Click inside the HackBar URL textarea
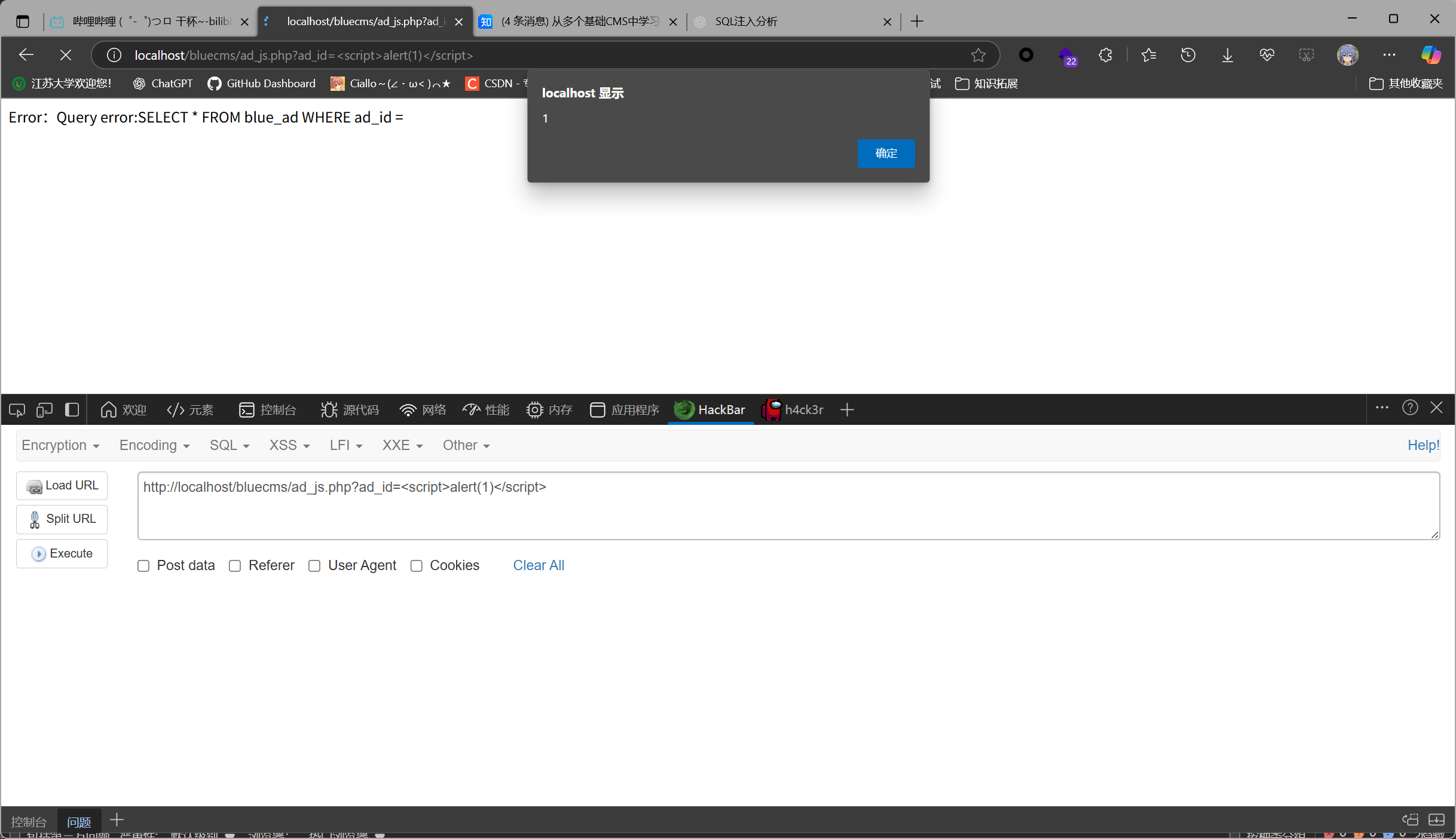 click(x=788, y=506)
